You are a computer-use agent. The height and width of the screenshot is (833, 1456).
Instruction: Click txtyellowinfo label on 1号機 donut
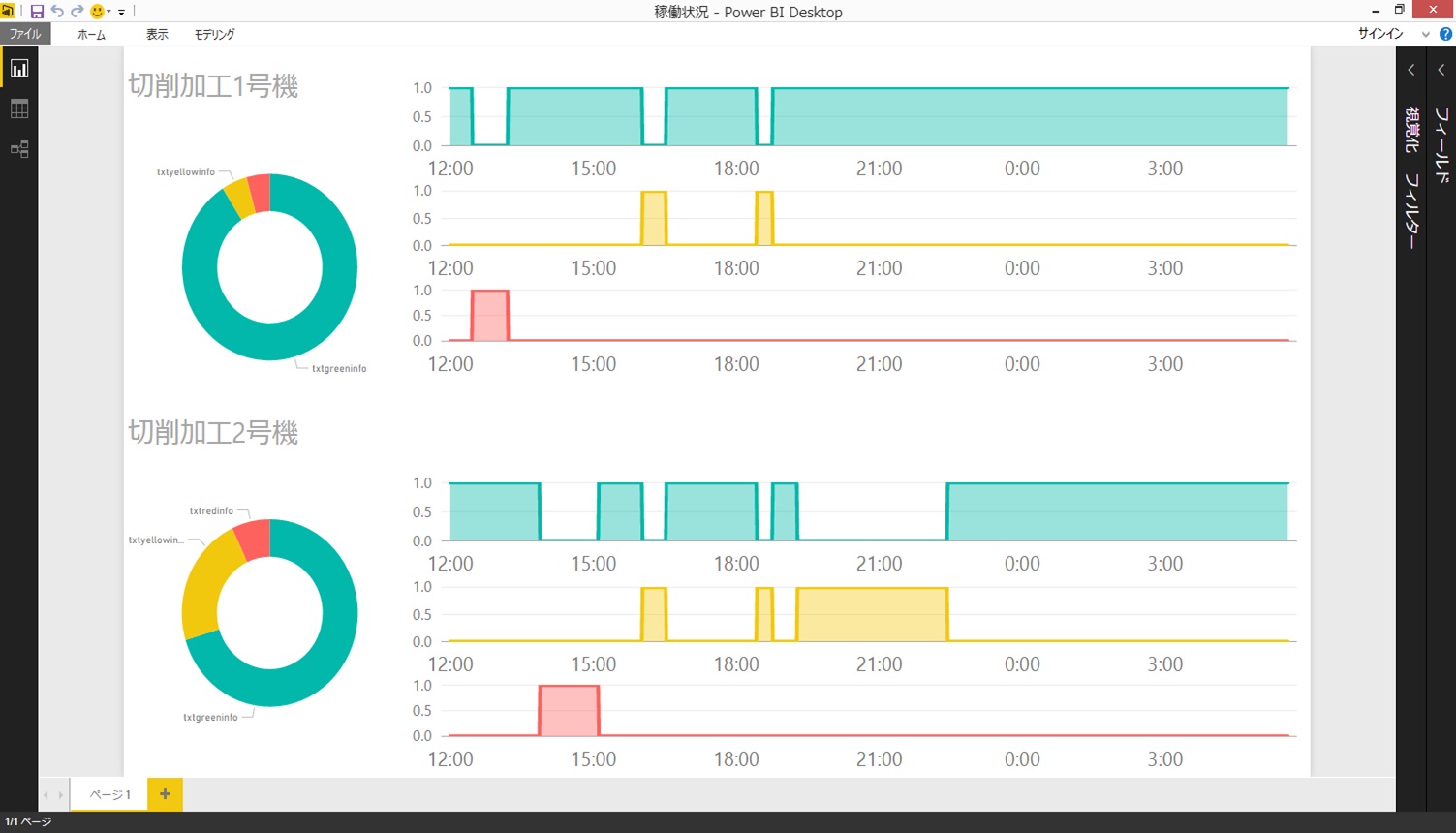click(x=186, y=172)
